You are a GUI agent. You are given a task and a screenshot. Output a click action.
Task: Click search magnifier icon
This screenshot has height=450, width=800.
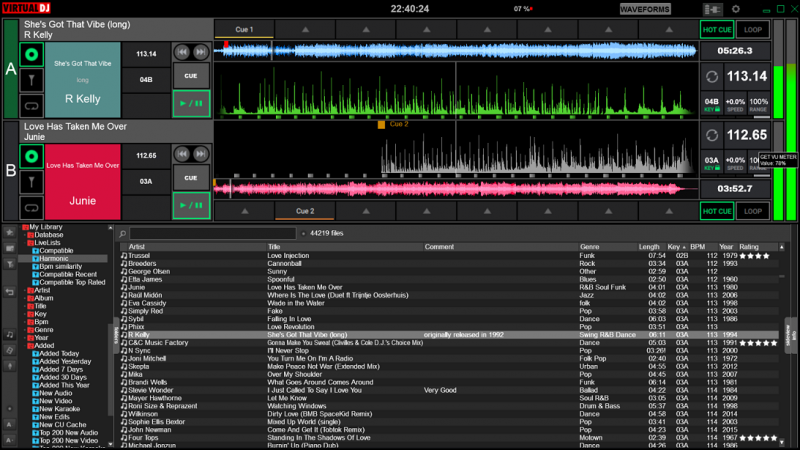[122, 234]
